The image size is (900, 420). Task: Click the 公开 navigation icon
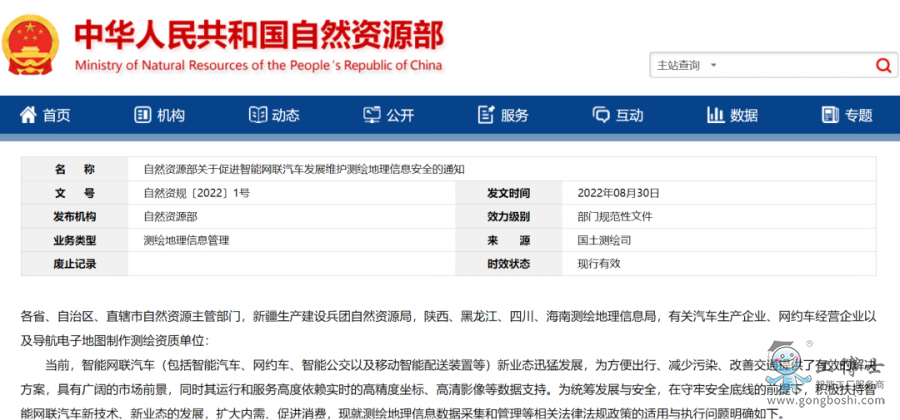point(371,115)
